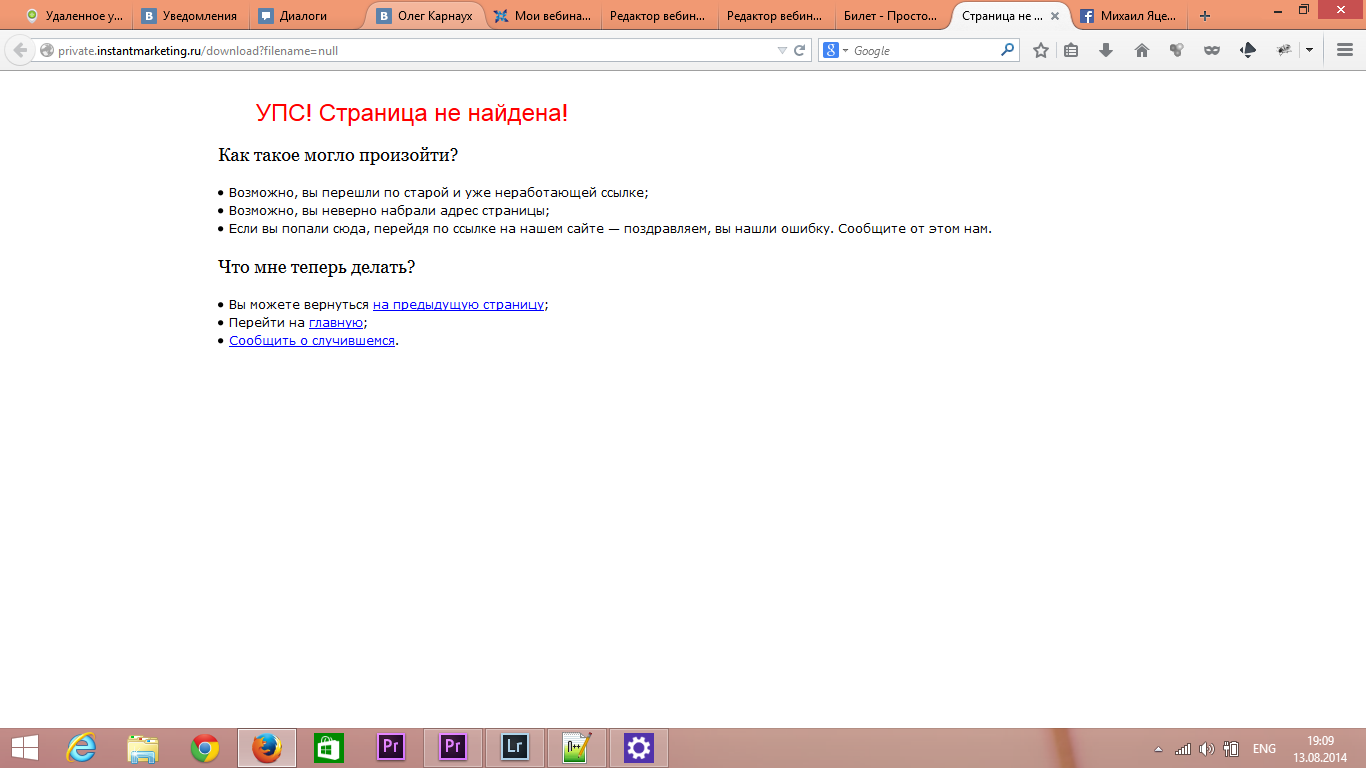This screenshot has width=1366, height=768.
Task: Reload the page with the refresh arrow
Action: tap(800, 50)
